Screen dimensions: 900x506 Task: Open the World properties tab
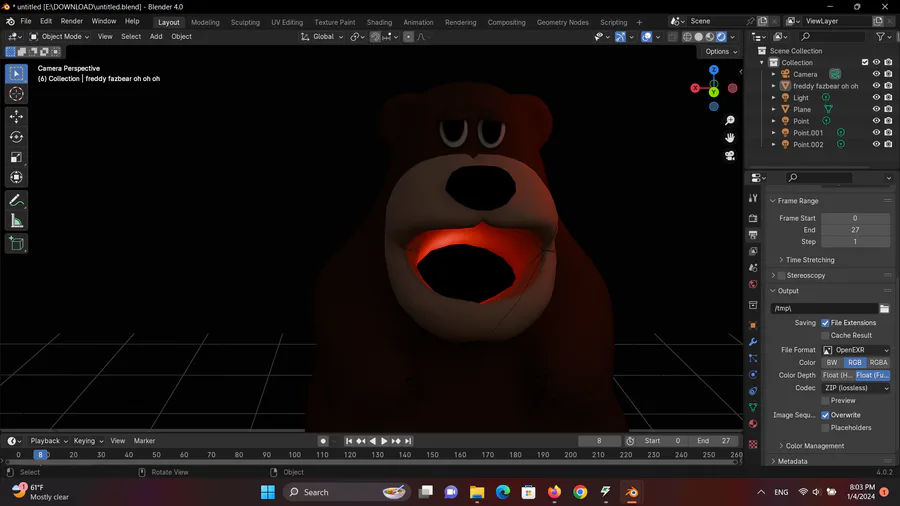pyautogui.click(x=753, y=285)
